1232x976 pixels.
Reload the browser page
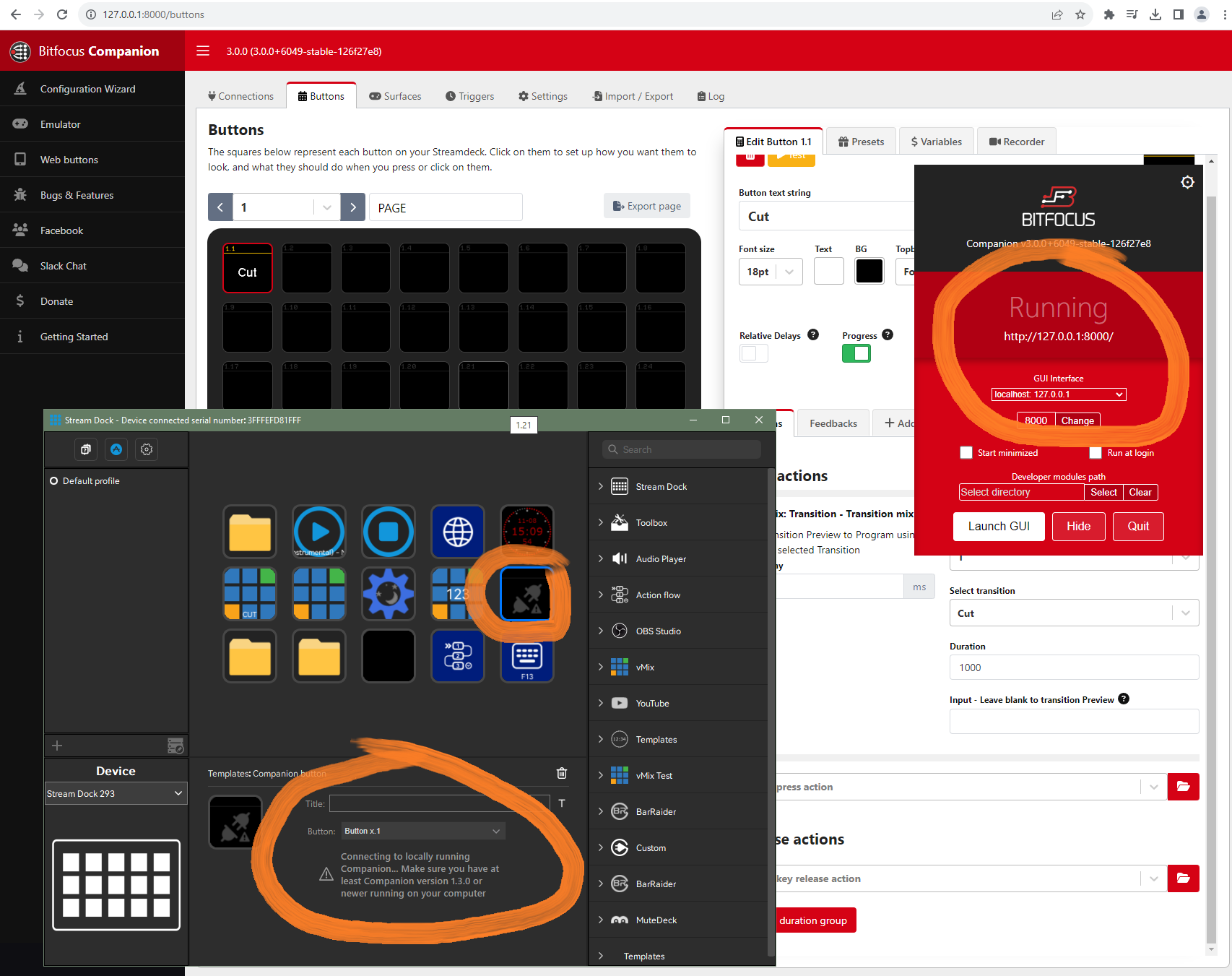click(x=62, y=14)
